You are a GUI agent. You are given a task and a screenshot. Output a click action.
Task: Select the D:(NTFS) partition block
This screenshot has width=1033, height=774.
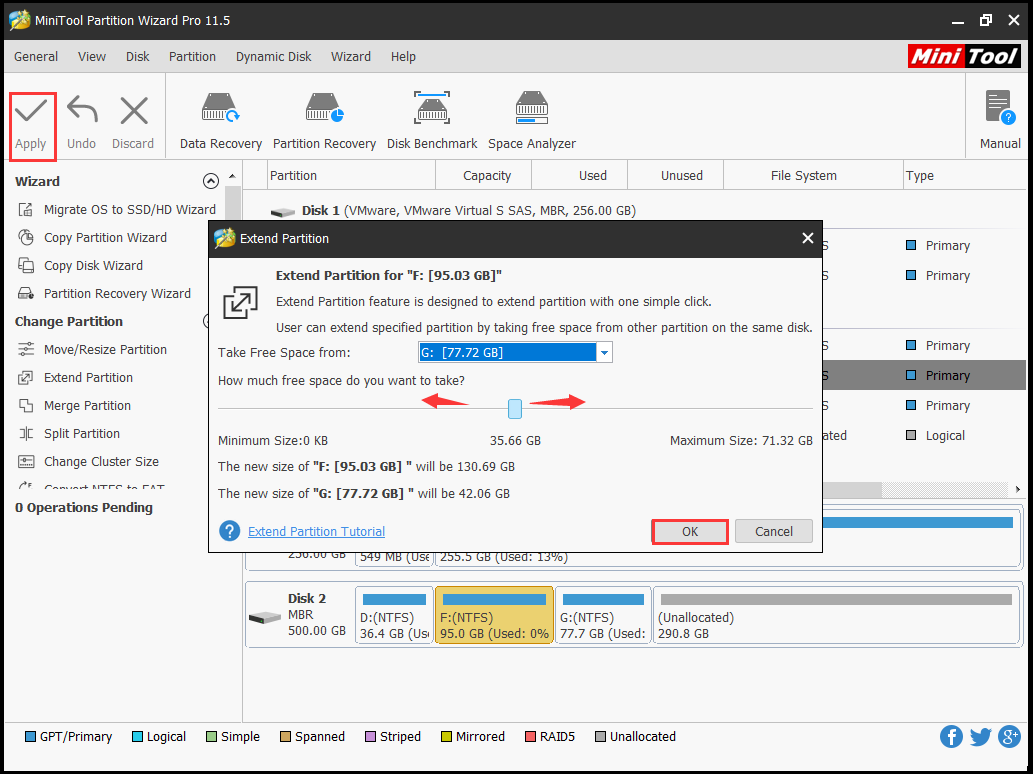[394, 615]
